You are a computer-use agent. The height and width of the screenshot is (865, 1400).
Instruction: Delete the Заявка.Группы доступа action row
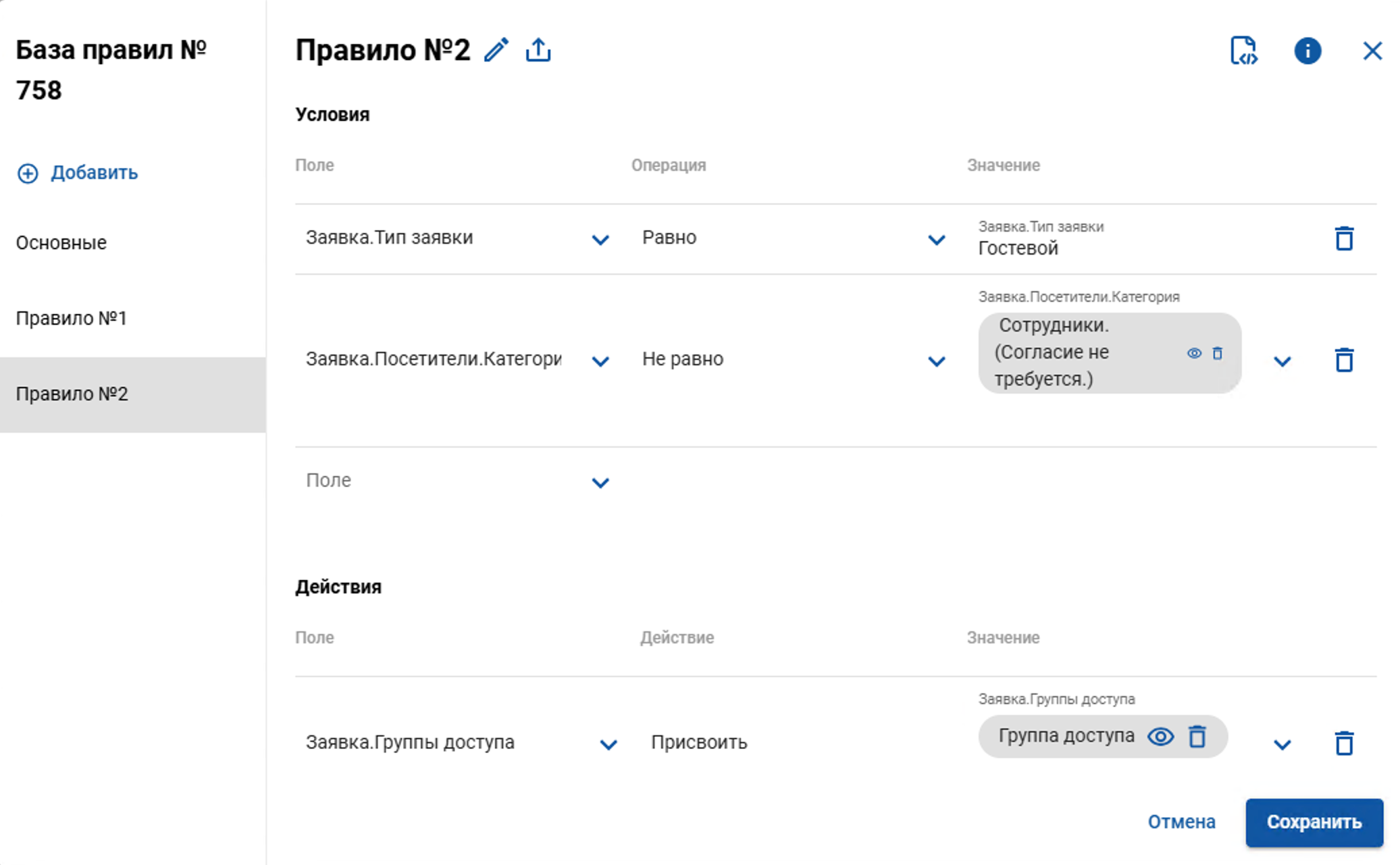coord(1344,743)
